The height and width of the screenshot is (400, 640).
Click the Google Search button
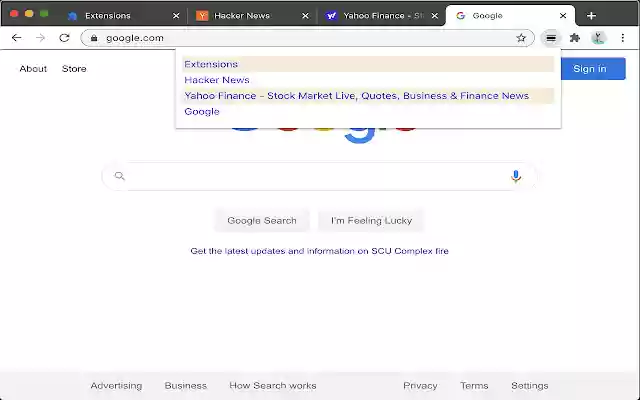click(262, 220)
